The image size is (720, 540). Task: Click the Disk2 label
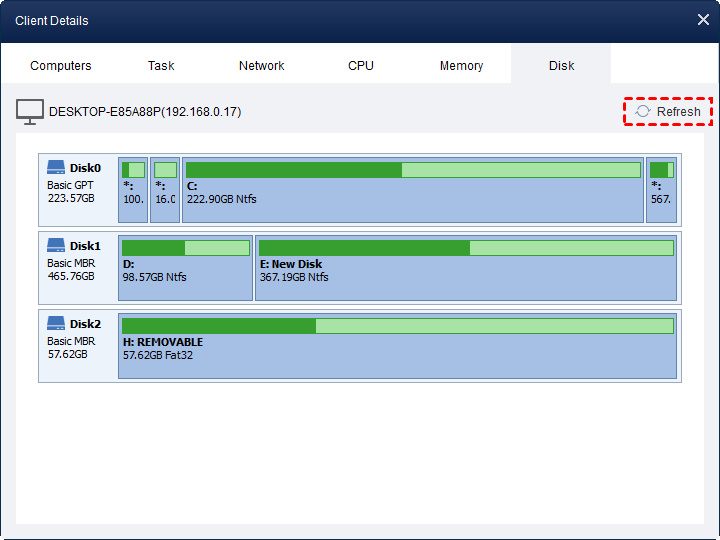click(85, 324)
